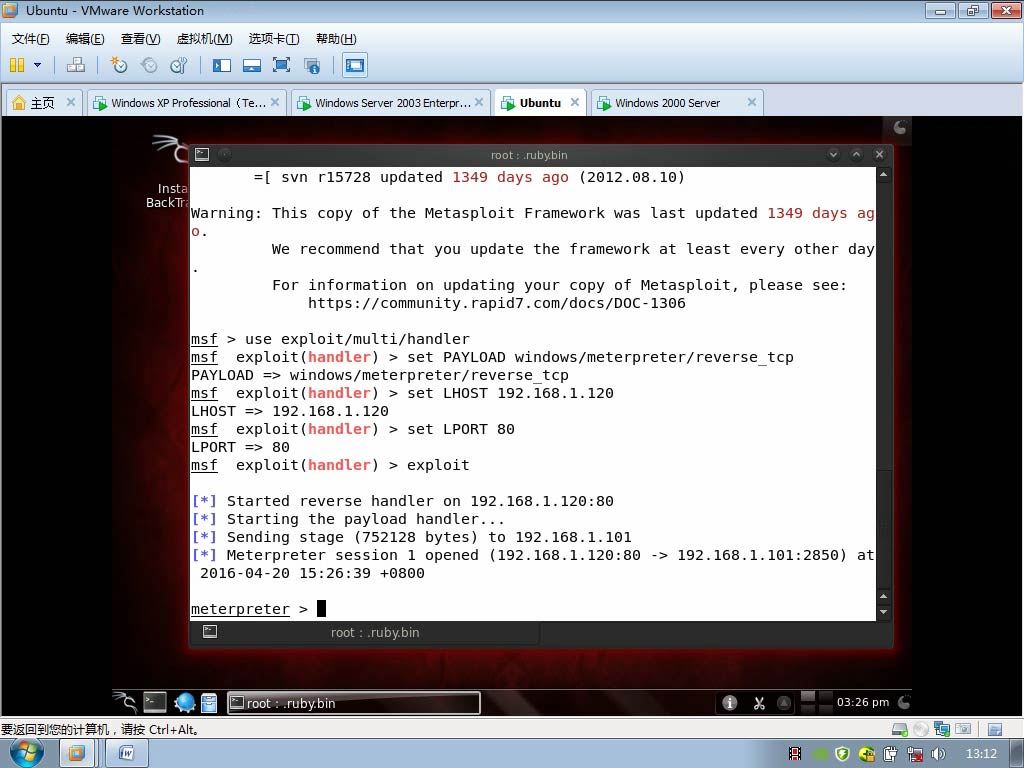Viewport: 1024px width, 768px height.
Task: Click the info notification tray icon
Action: click(729, 703)
